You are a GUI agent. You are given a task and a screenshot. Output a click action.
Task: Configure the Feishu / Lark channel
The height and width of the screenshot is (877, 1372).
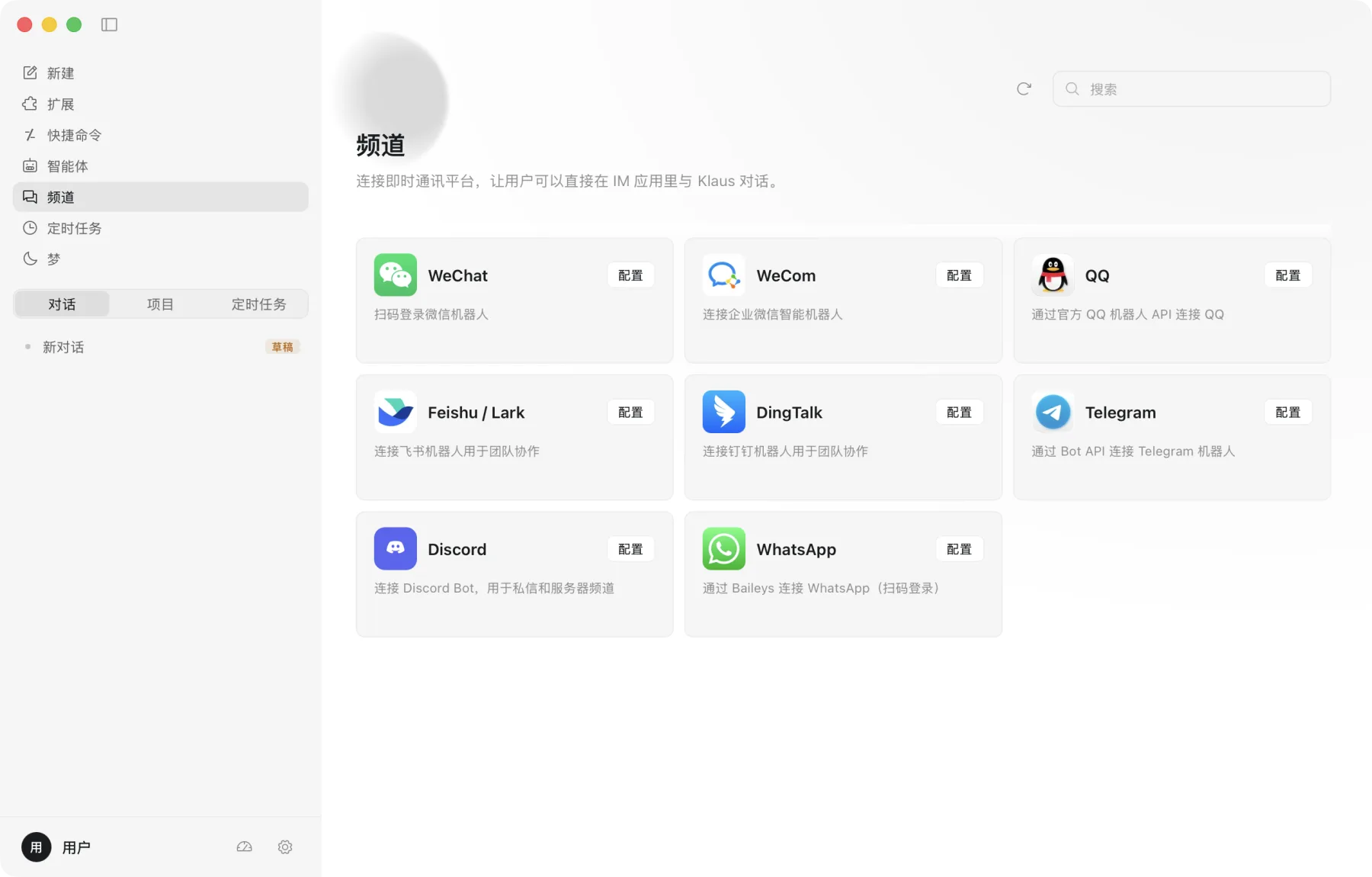630,412
